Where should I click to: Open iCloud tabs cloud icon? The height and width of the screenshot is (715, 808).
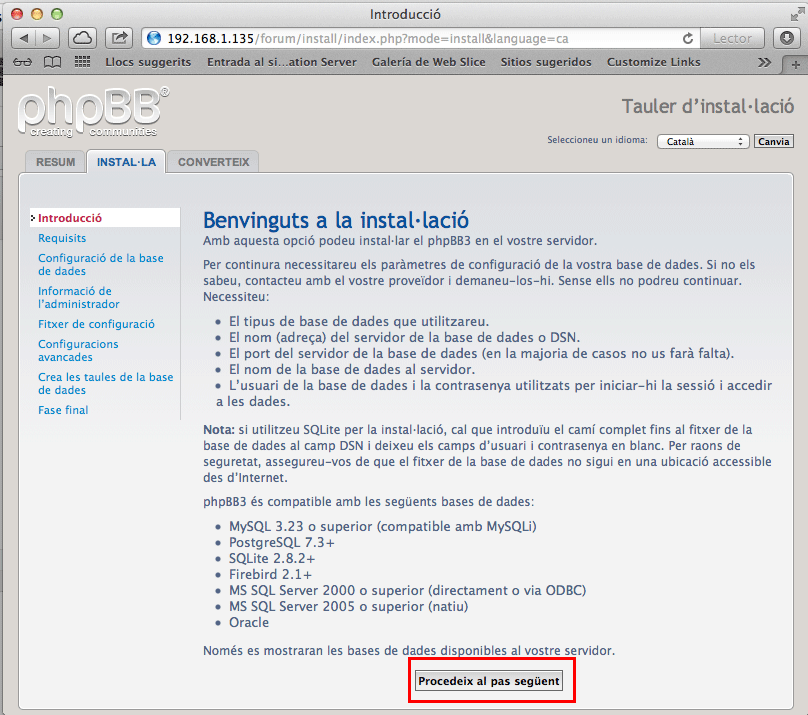tap(82, 38)
